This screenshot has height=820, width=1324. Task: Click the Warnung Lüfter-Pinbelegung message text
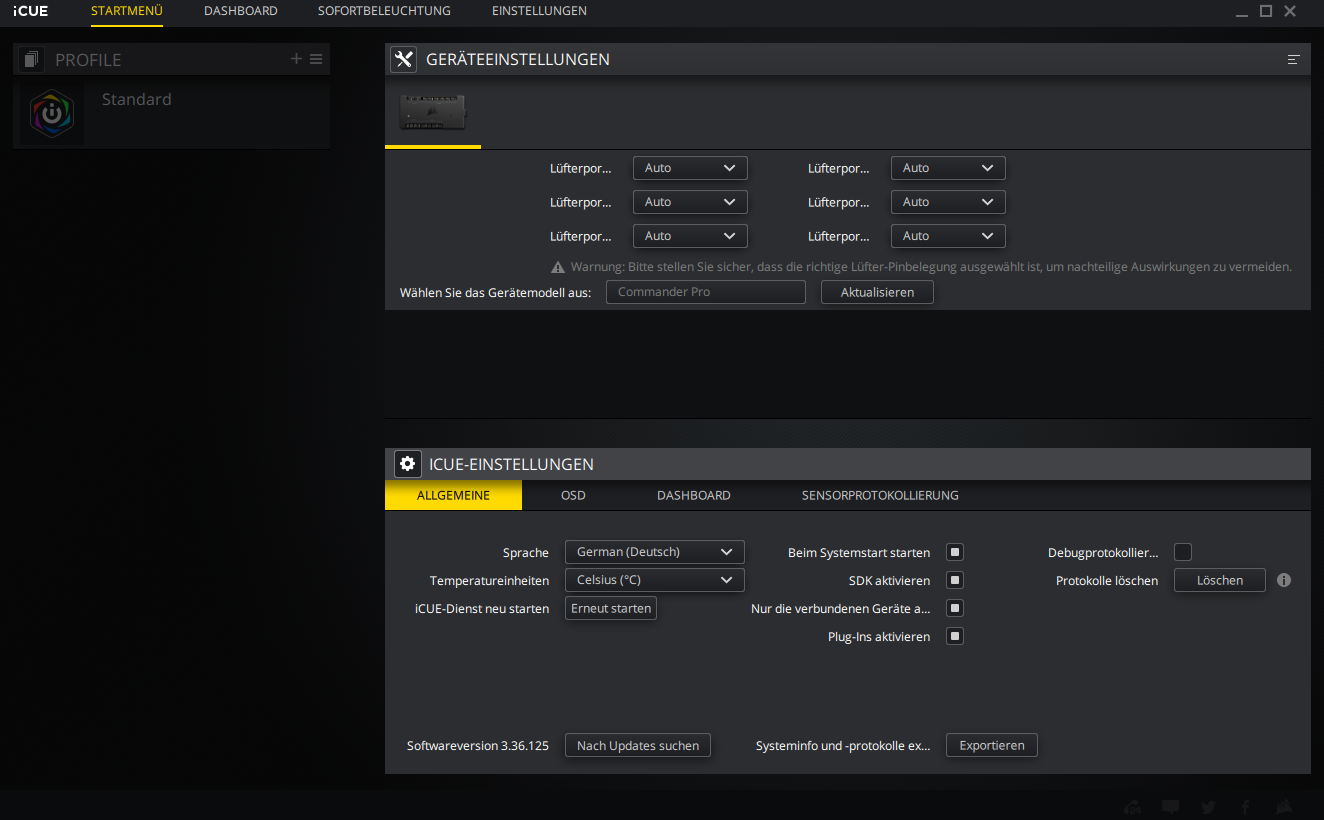pos(931,267)
